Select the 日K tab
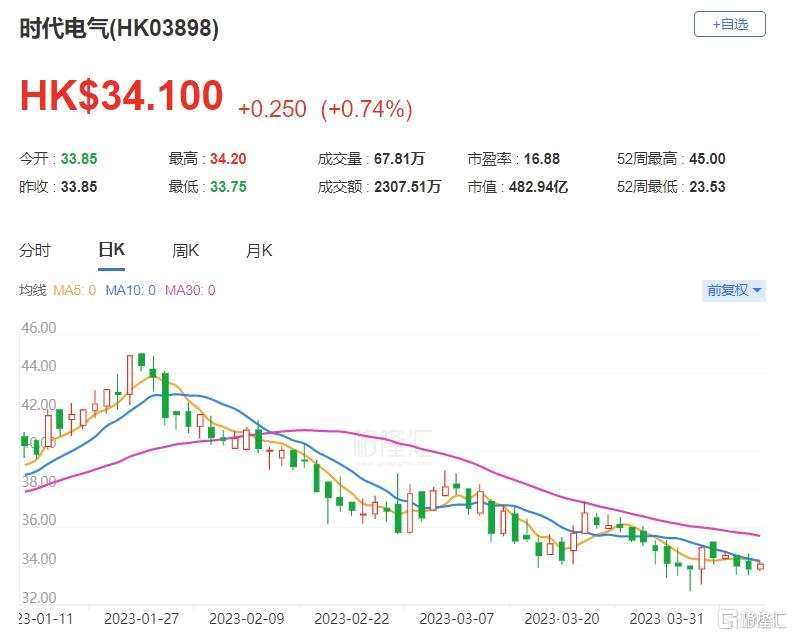This screenshot has height=636, width=793. coord(111,250)
